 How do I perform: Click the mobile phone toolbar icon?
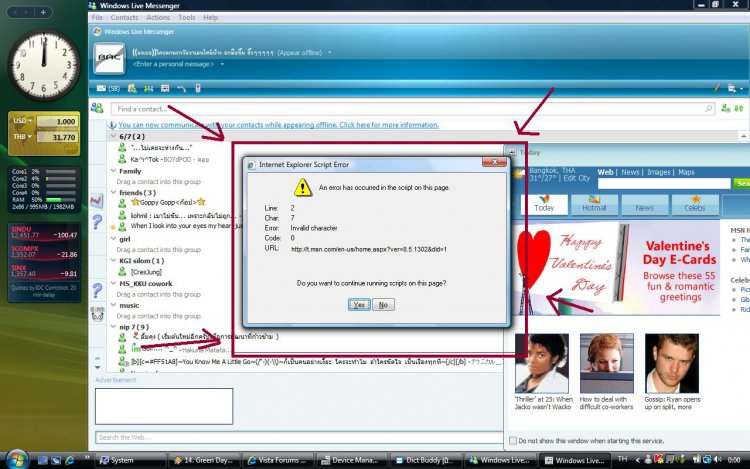tap(198, 88)
